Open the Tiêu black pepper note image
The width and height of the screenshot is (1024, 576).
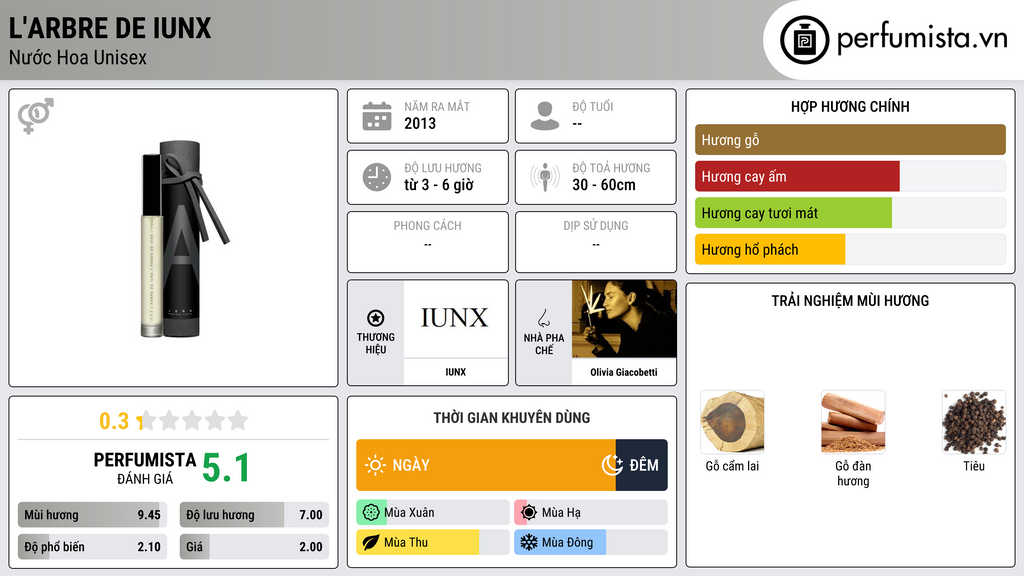click(974, 422)
